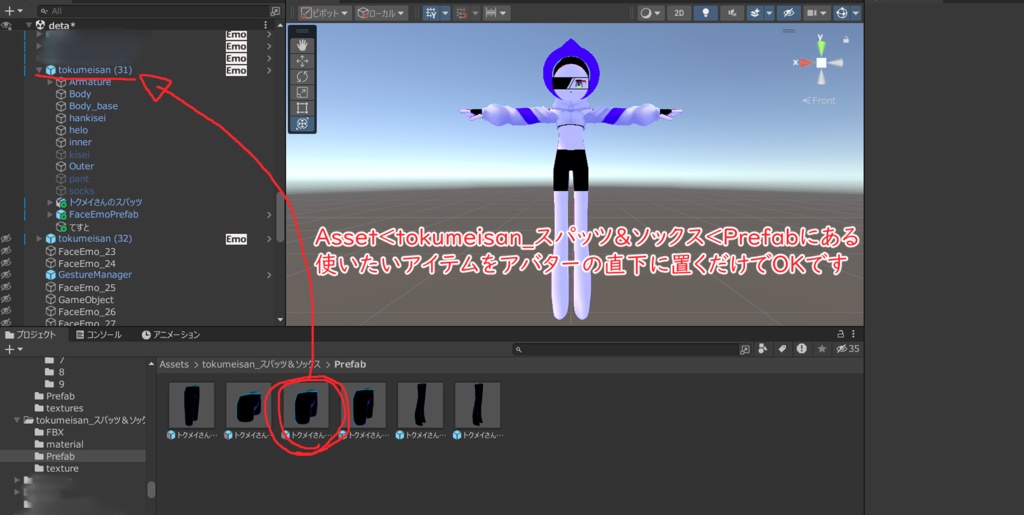Open the Project panel kebab menu

pyautogui.click(x=853, y=334)
